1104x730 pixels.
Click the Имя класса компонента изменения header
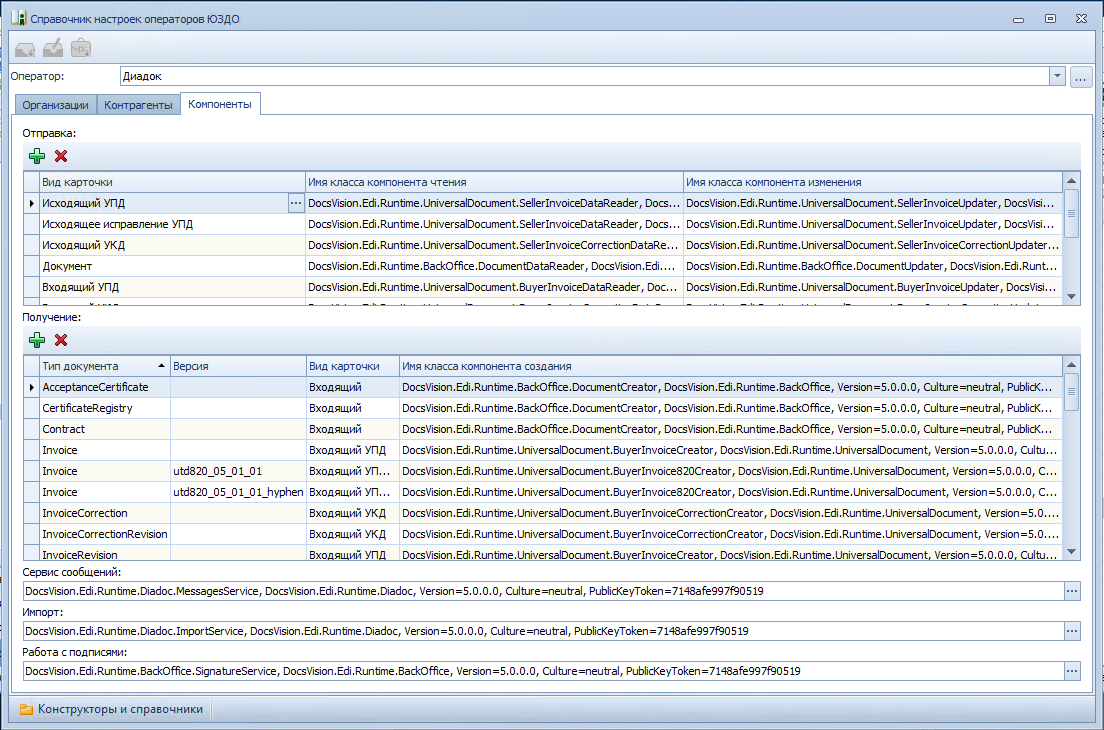point(872,182)
